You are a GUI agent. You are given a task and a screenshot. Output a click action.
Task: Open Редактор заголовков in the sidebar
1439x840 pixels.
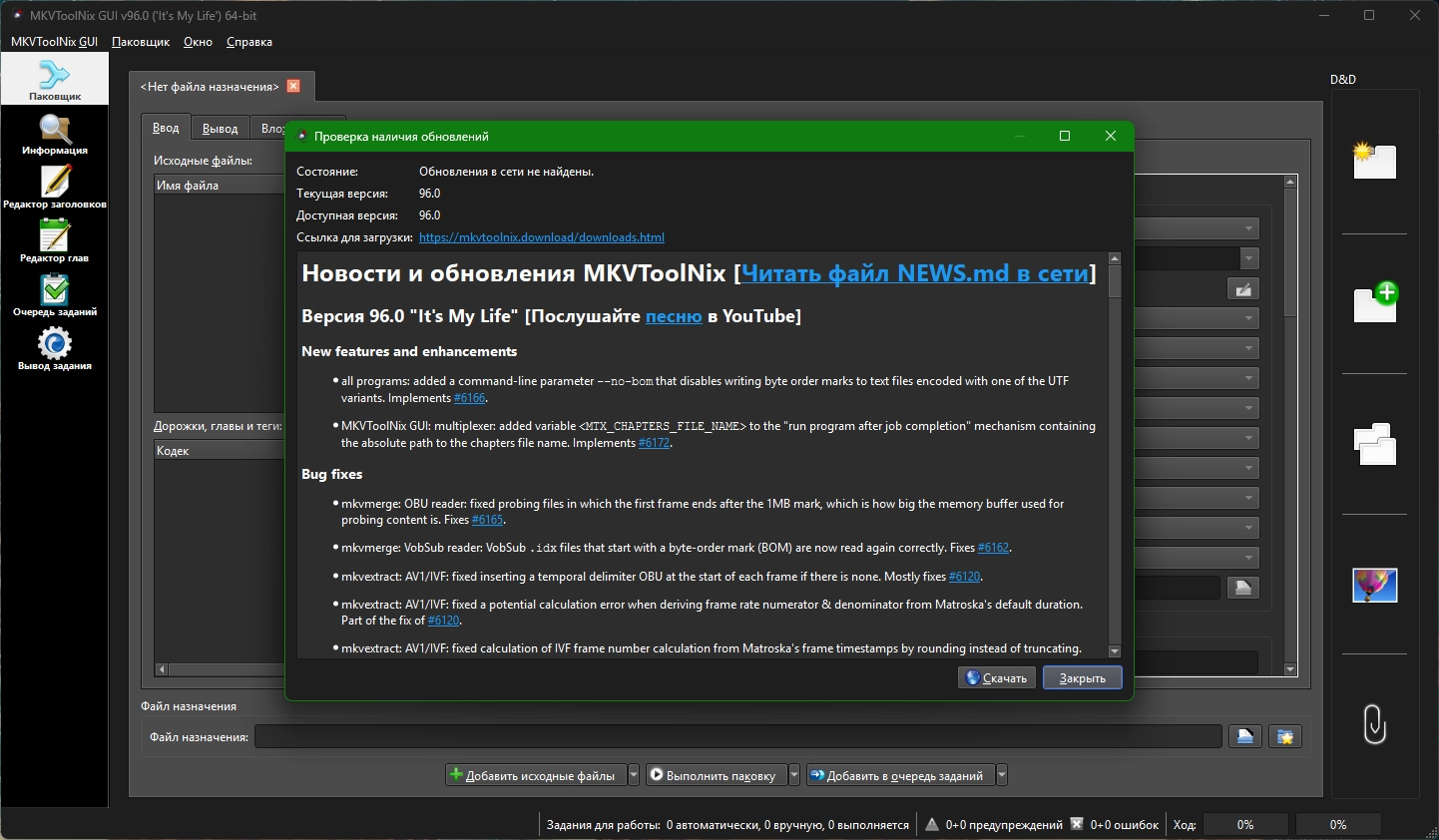tap(55, 188)
